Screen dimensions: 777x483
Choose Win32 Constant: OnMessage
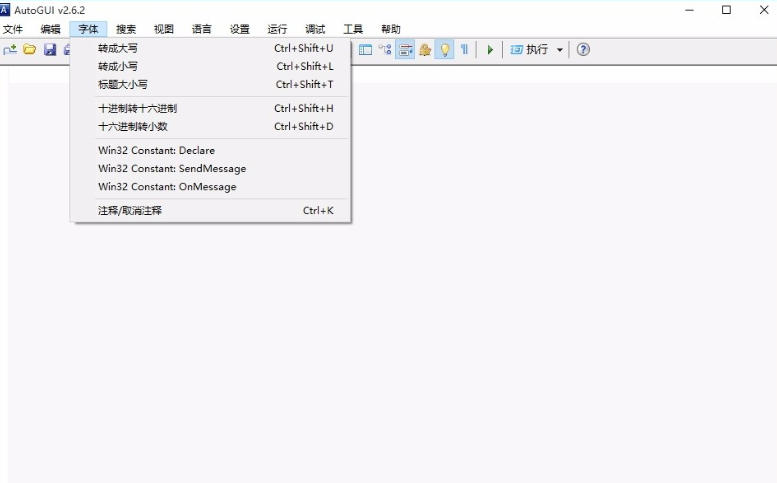[211, 187]
